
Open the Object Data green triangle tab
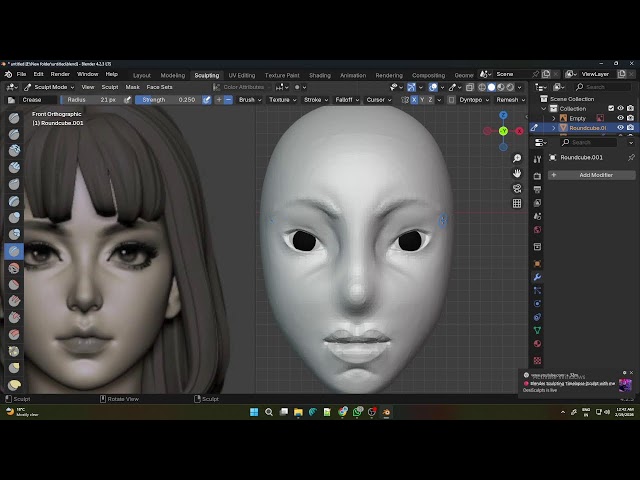(x=537, y=330)
